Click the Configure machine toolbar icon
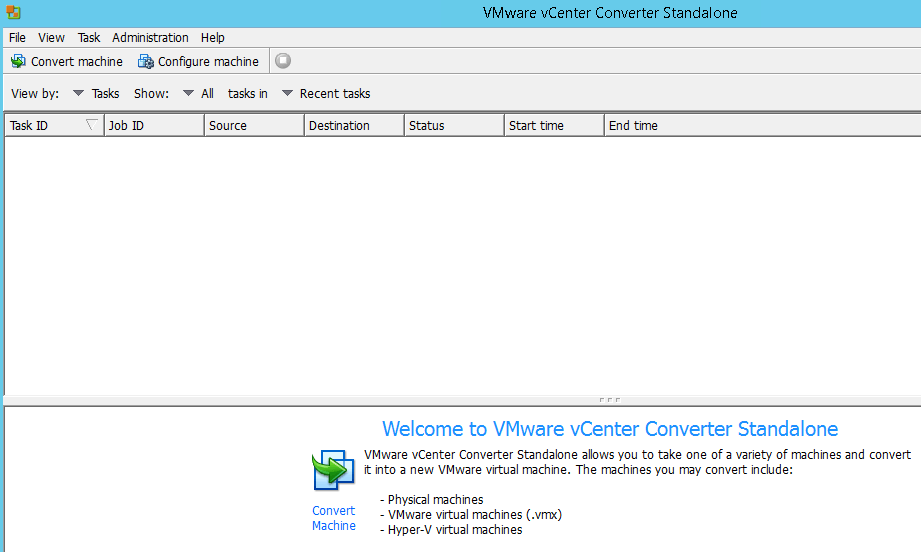The height and width of the screenshot is (552, 921). [x=146, y=61]
